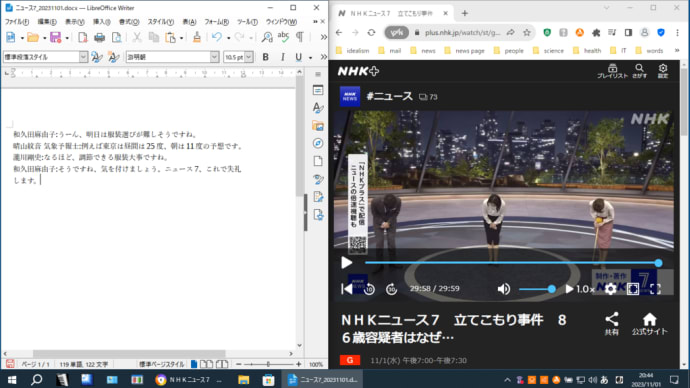Screen dimensions: 690x388
Task: Toggle bold formatting
Action: 265,57
